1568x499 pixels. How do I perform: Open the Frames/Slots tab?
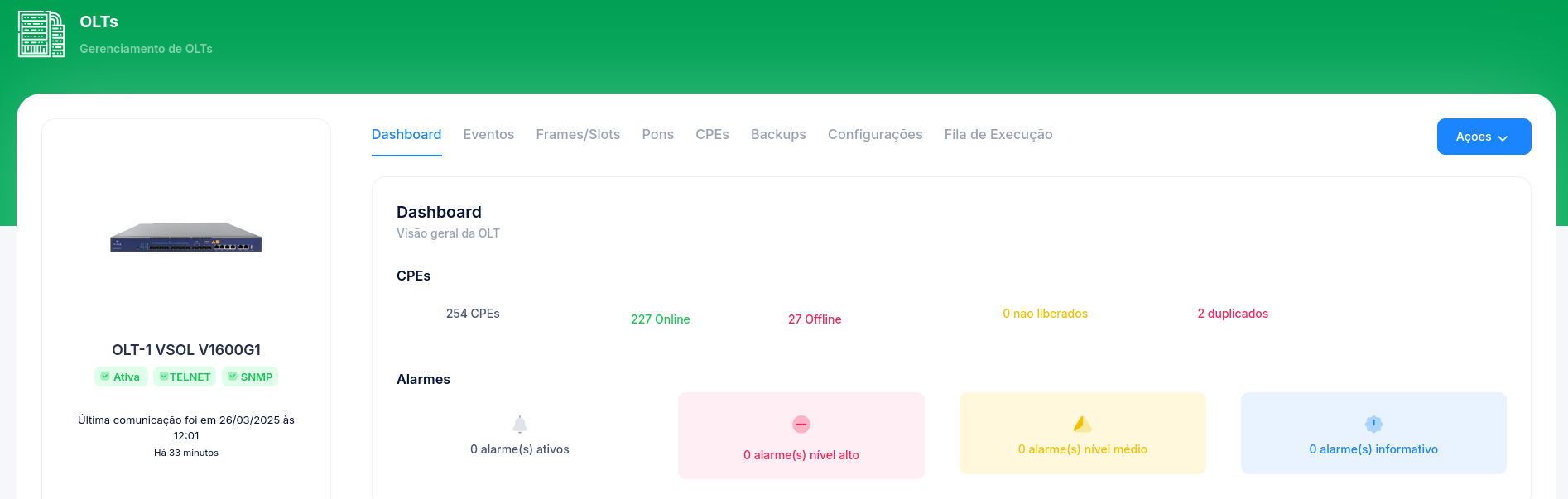tap(578, 135)
